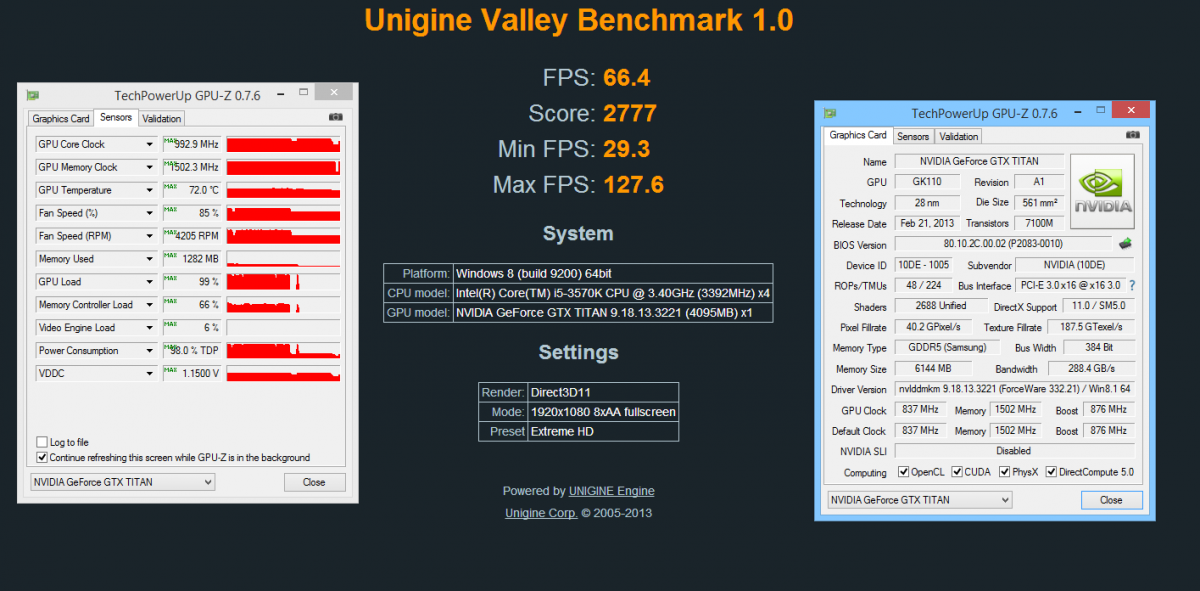1200x591 pixels.
Task: Switch to Sensors tab in right GPU-Z window
Action: tap(913, 136)
